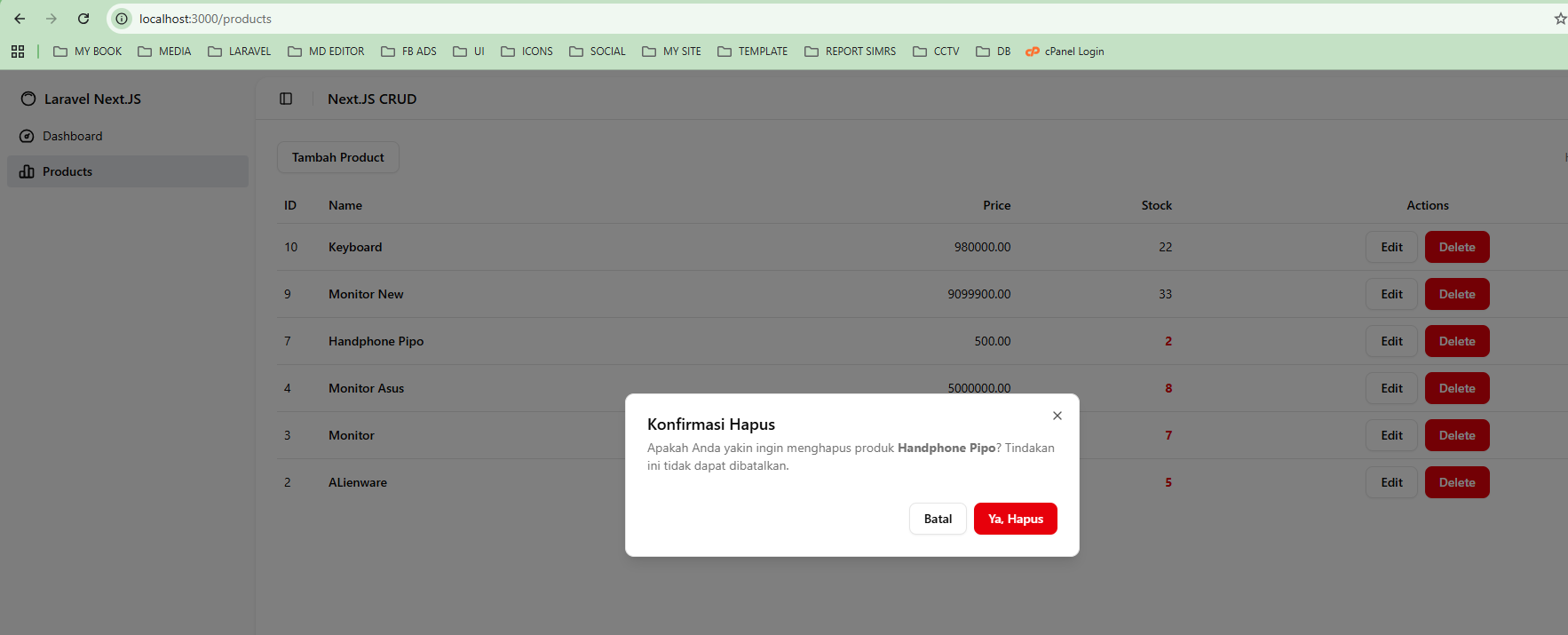Cancel deletion with the Batal button
The height and width of the screenshot is (635, 1568).
pyautogui.click(x=938, y=519)
